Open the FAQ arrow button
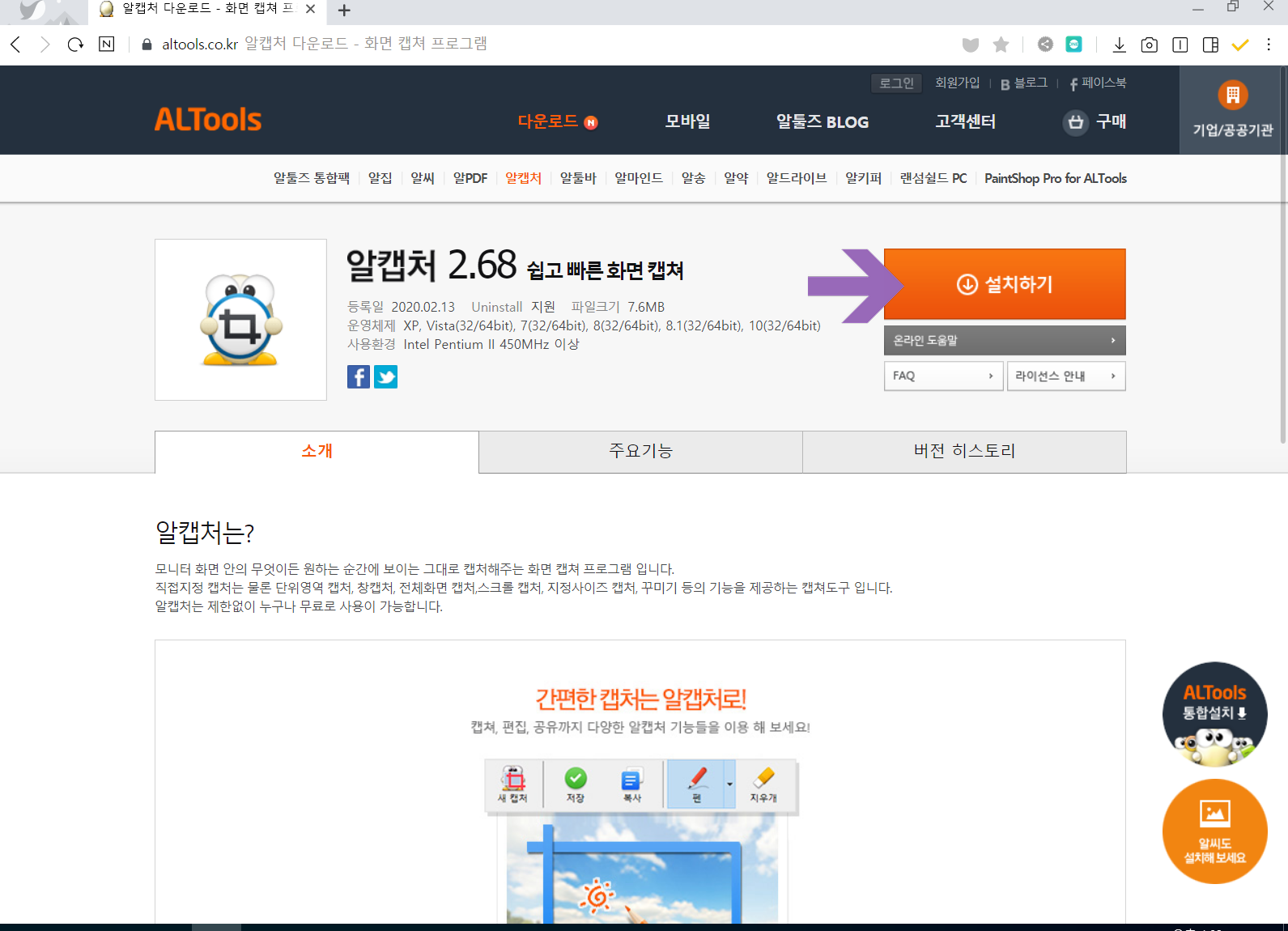Viewport: 1288px width, 931px height. click(x=944, y=376)
